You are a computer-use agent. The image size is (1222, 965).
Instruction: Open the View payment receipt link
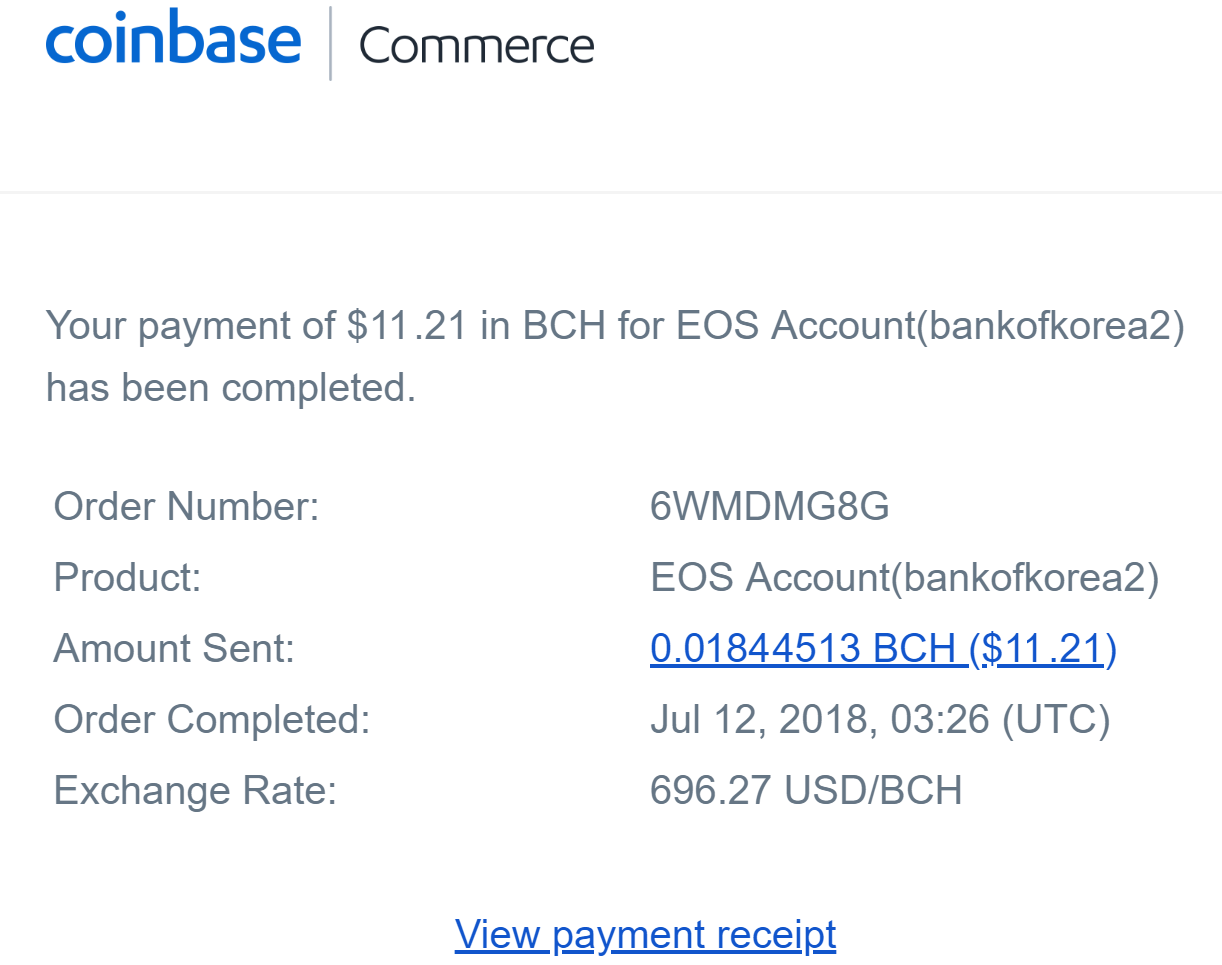(645, 934)
